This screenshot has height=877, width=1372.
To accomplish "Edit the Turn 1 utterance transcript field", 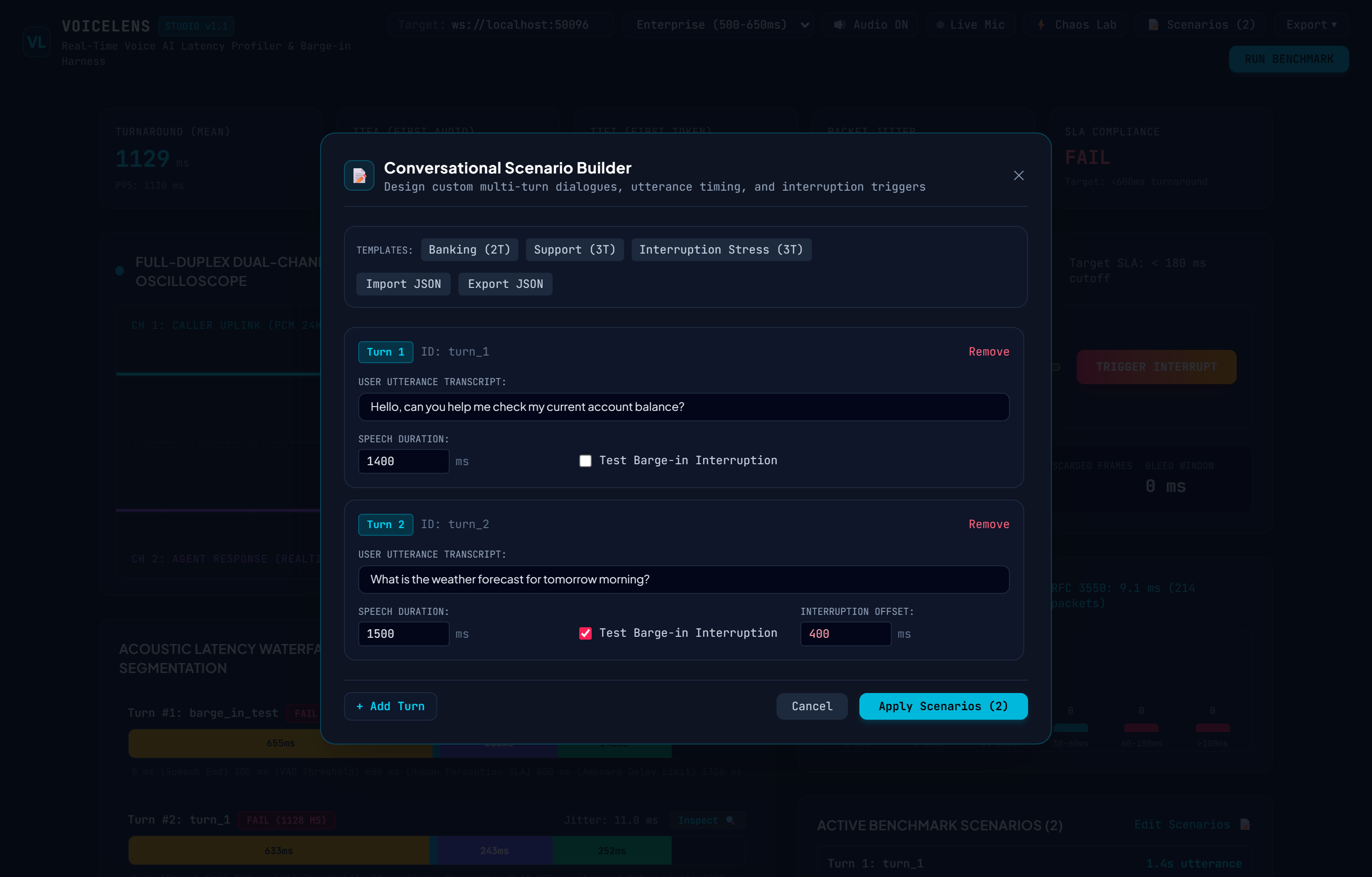I will coord(684,407).
